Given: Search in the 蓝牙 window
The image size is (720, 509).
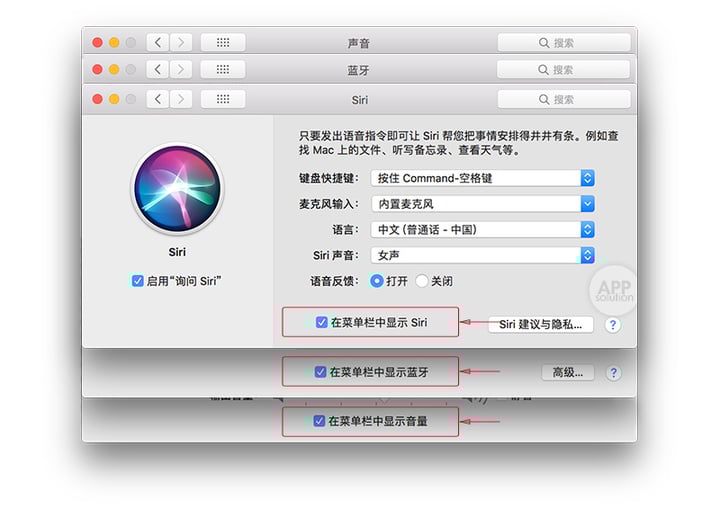Looking at the screenshot, I should click(x=563, y=69).
